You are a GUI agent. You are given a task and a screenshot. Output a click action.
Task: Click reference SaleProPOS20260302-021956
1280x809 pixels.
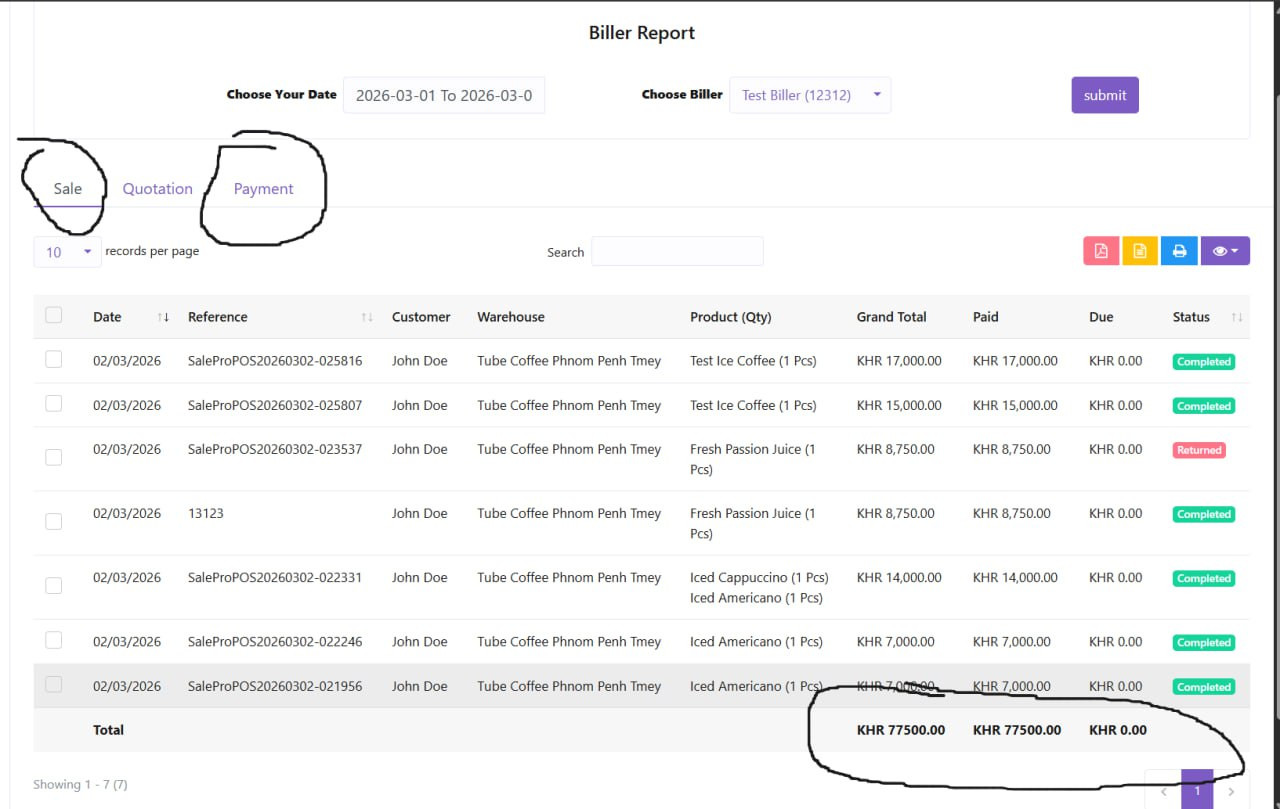click(275, 686)
